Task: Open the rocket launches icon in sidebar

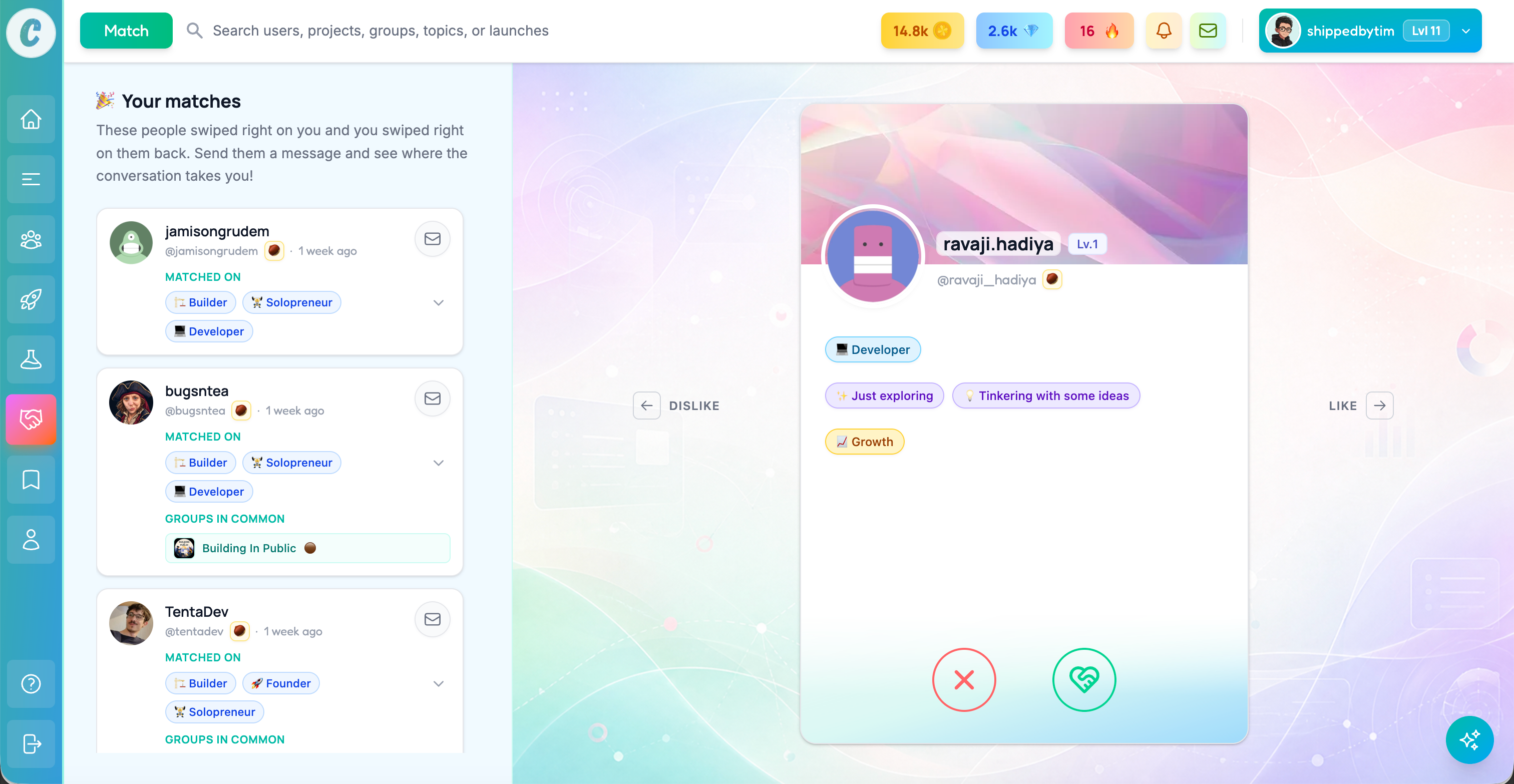Action: pos(31,299)
